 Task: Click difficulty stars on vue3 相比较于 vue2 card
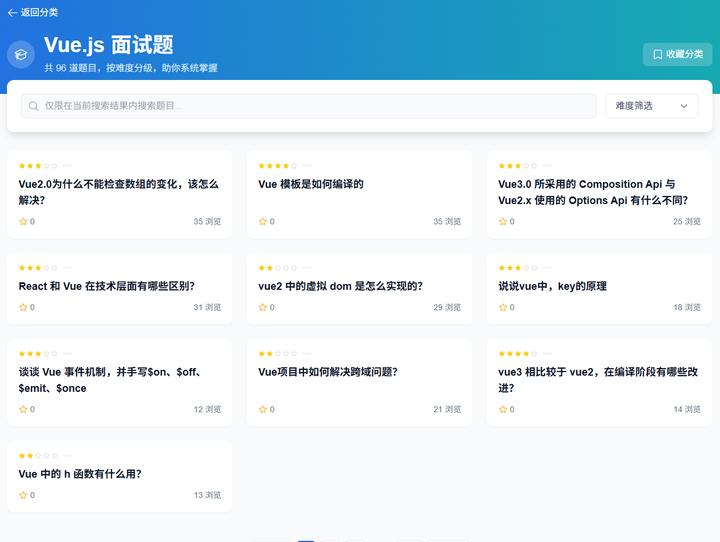tap(518, 354)
